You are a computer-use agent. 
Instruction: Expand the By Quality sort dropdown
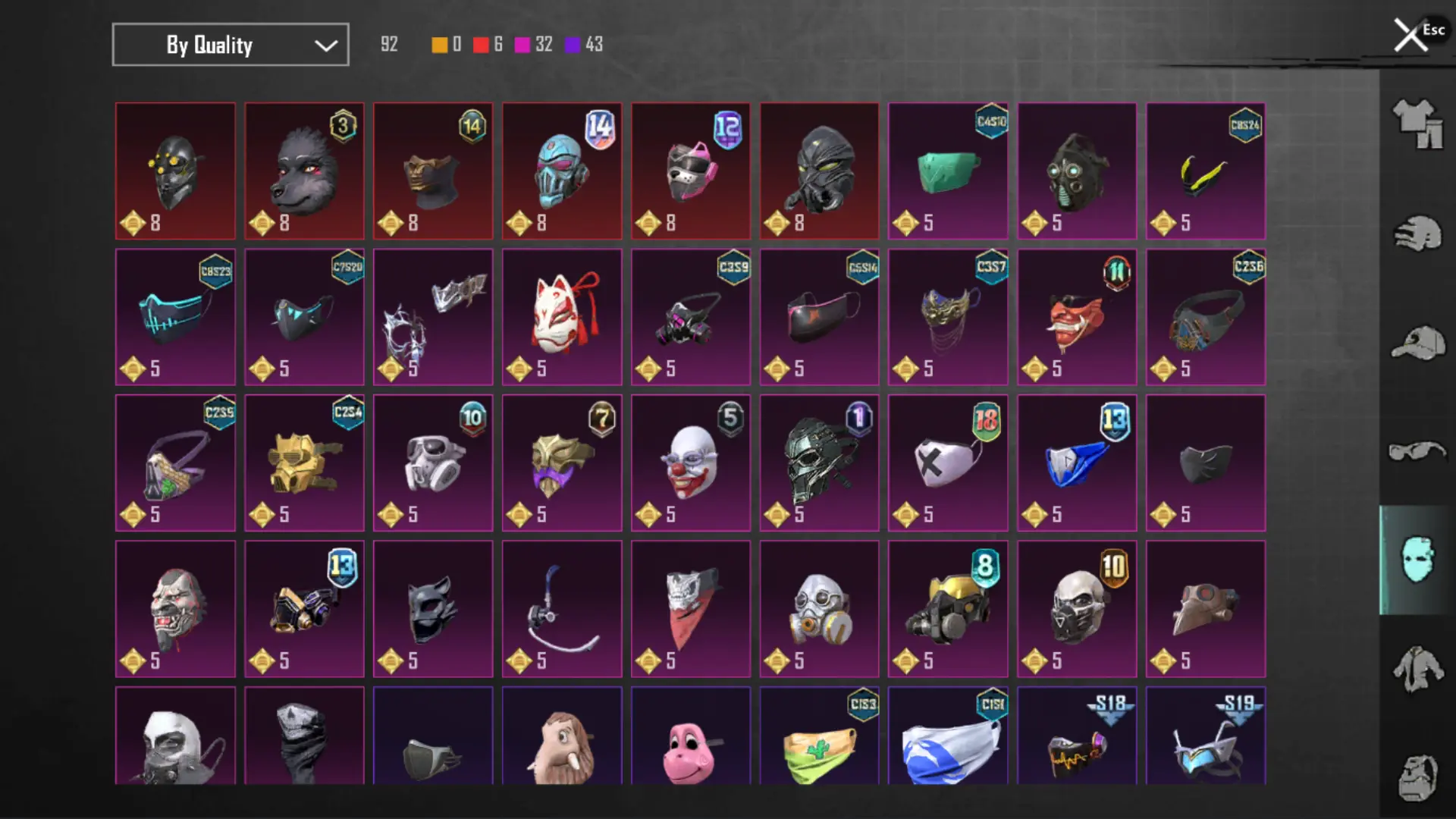coord(231,45)
